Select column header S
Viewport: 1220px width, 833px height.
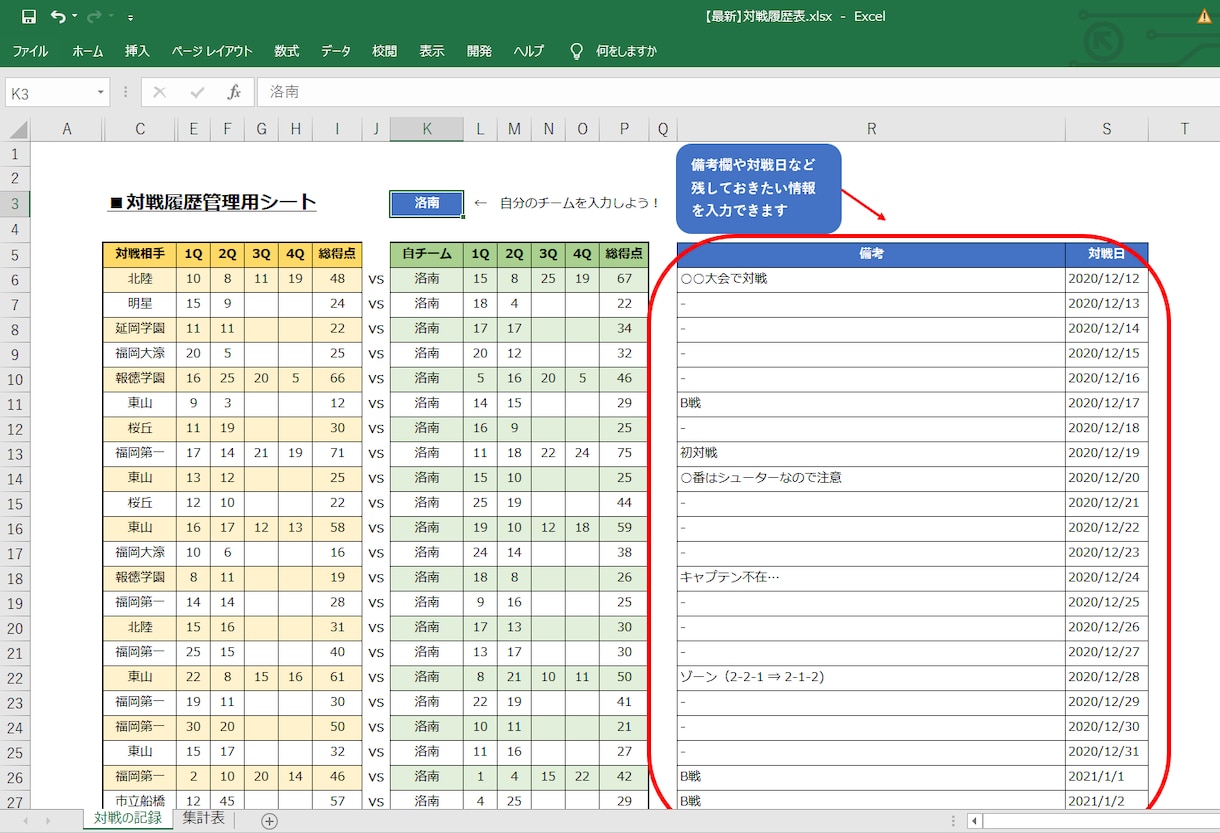pos(1107,129)
